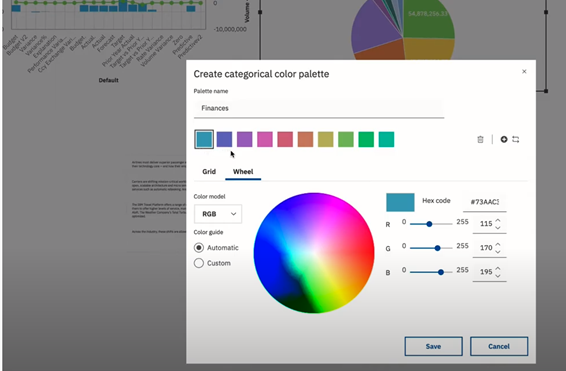Screen dimensions: 566x371
Task: Select the teal blue palette swatch
Action: coord(204,139)
